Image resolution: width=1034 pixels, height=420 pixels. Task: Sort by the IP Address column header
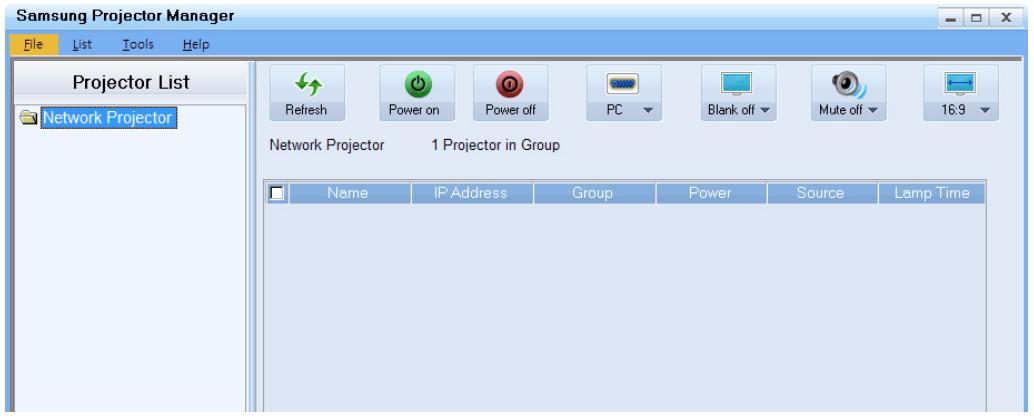click(x=472, y=193)
